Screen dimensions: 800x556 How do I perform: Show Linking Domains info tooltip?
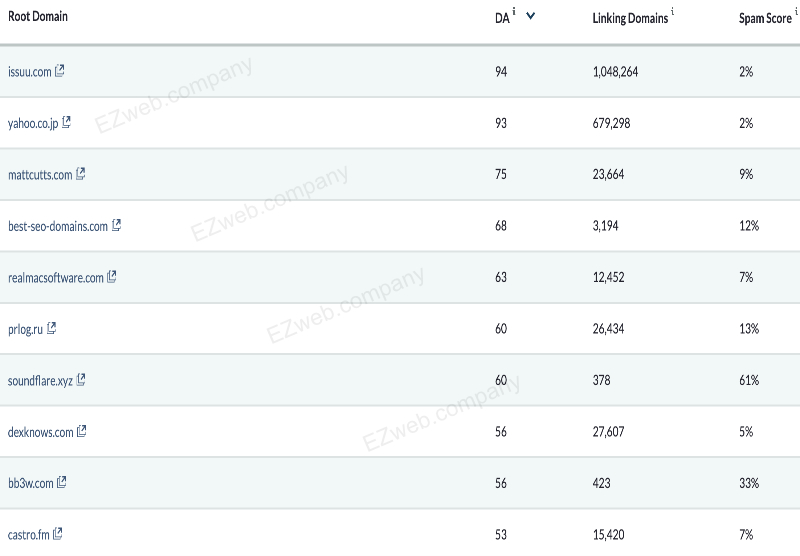click(673, 13)
